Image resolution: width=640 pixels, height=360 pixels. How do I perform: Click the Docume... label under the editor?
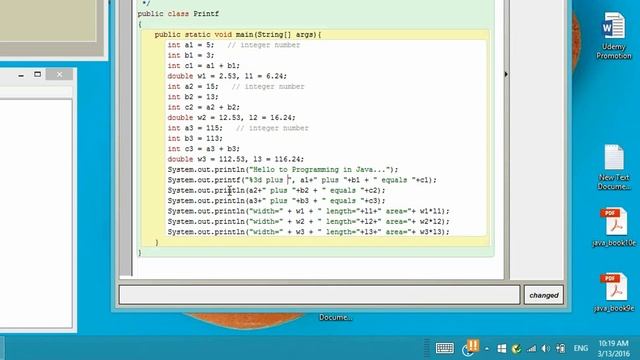point(335,318)
